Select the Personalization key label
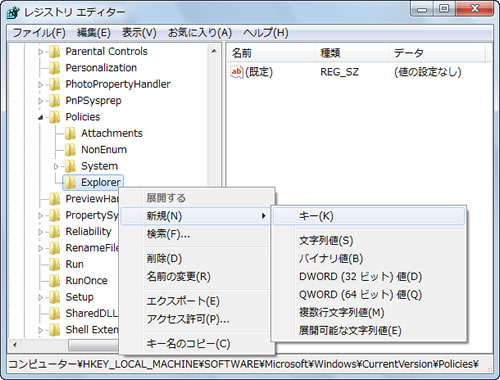500x380 pixels. 101,68
